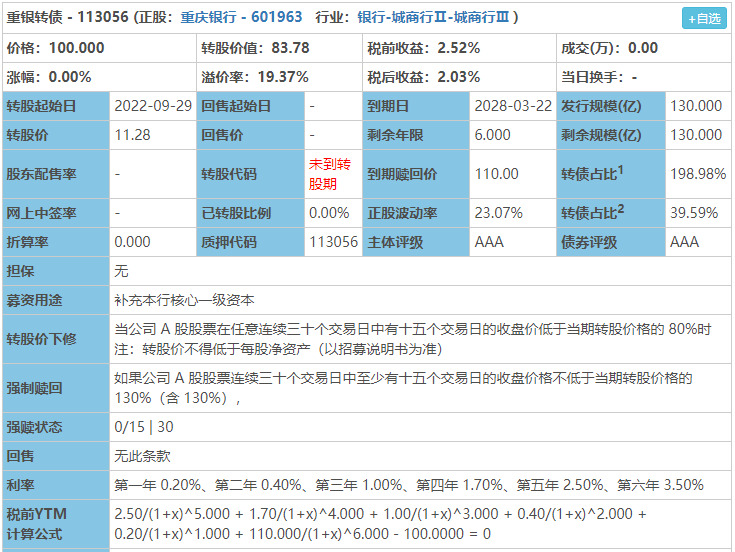735x552 pixels.
Task: Select the 强赎状态 value 0/15 | 30
Action: pos(144,427)
